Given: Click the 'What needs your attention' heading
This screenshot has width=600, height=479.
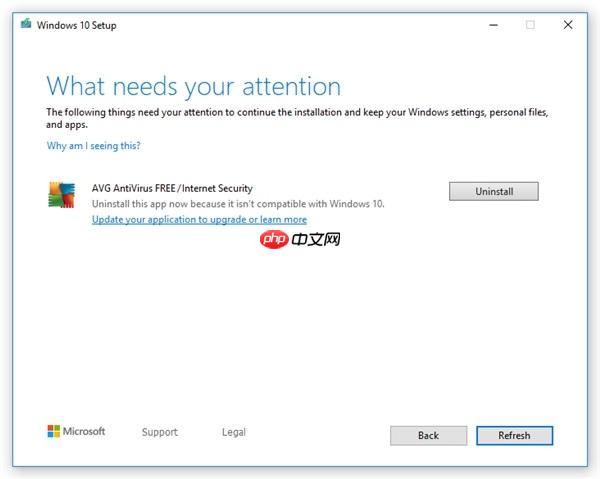Looking at the screenshot, I should tap(194, 86).
